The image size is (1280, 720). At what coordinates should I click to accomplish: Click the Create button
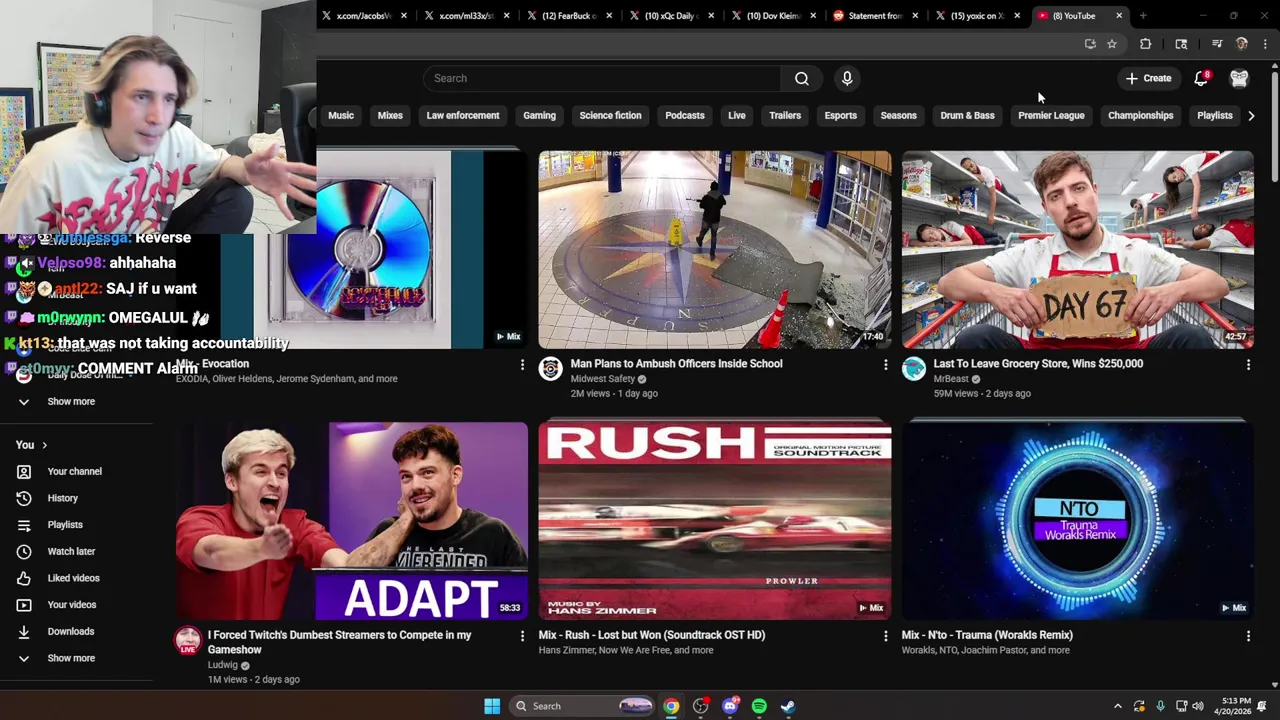(x=1148, y=78)
